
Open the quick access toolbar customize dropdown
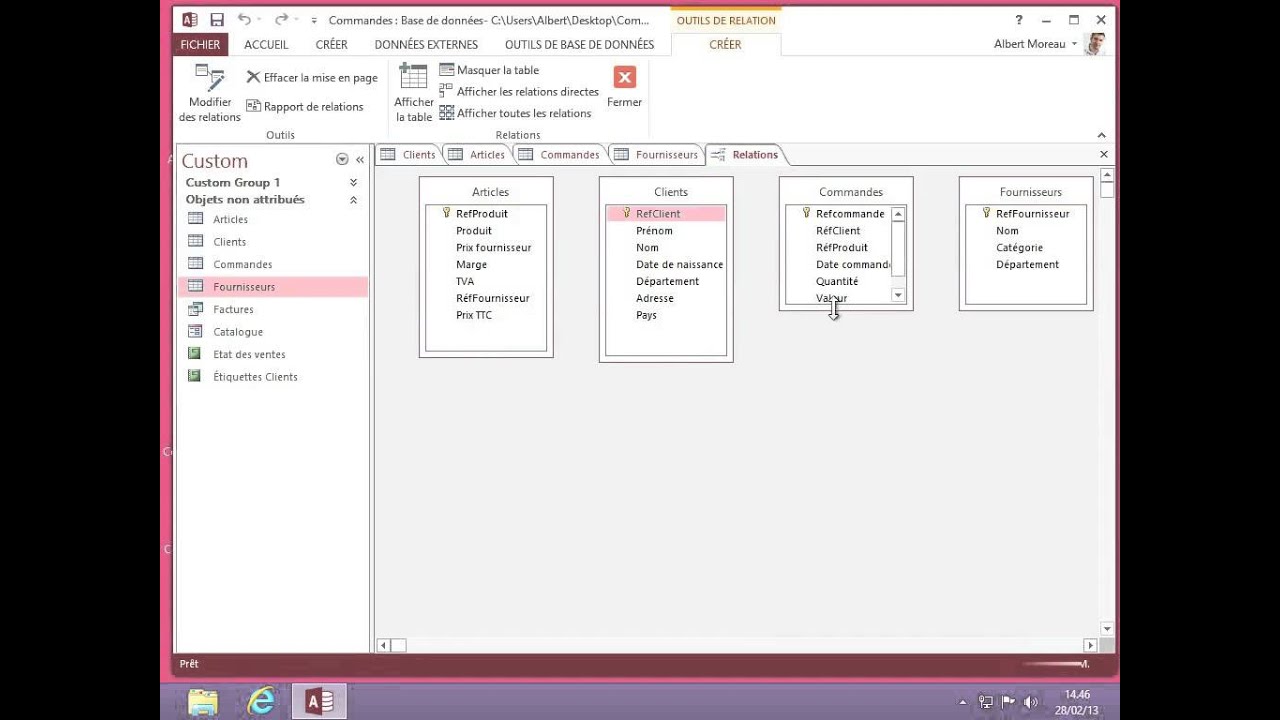click(314, 20)
